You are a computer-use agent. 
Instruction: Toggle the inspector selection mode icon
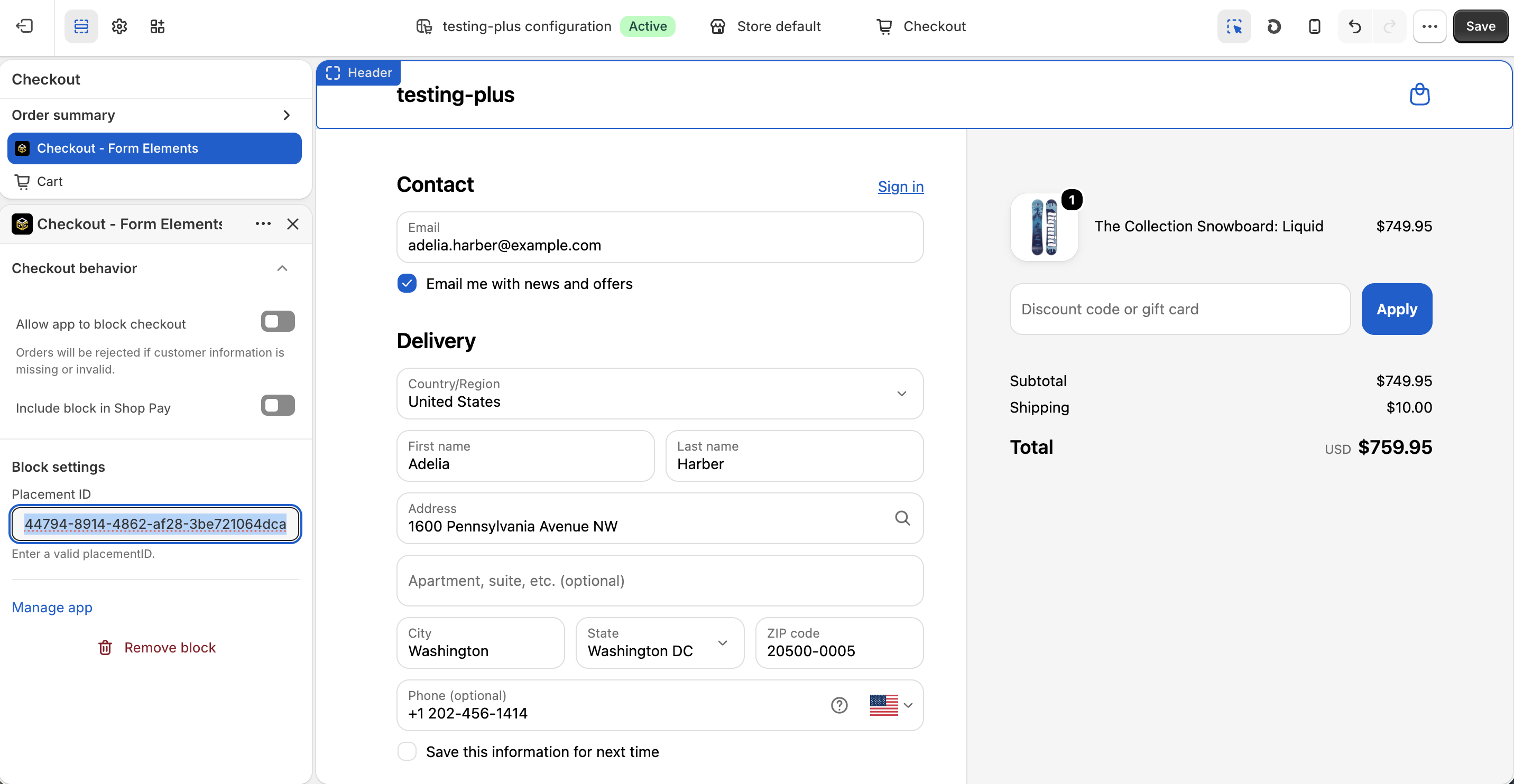pyautogui.click(x=1234, y=26)
